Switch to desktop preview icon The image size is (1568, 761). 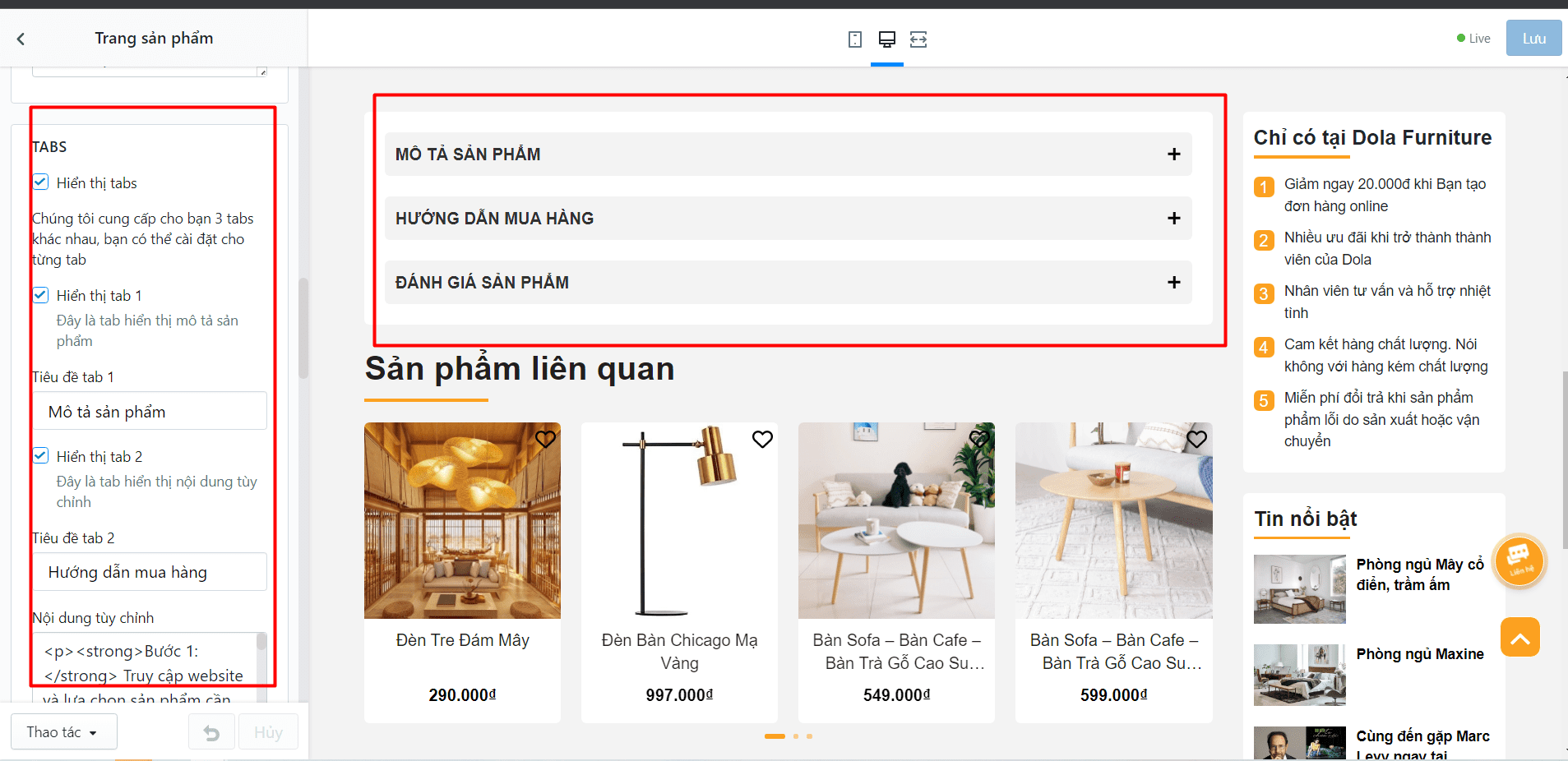887,39
